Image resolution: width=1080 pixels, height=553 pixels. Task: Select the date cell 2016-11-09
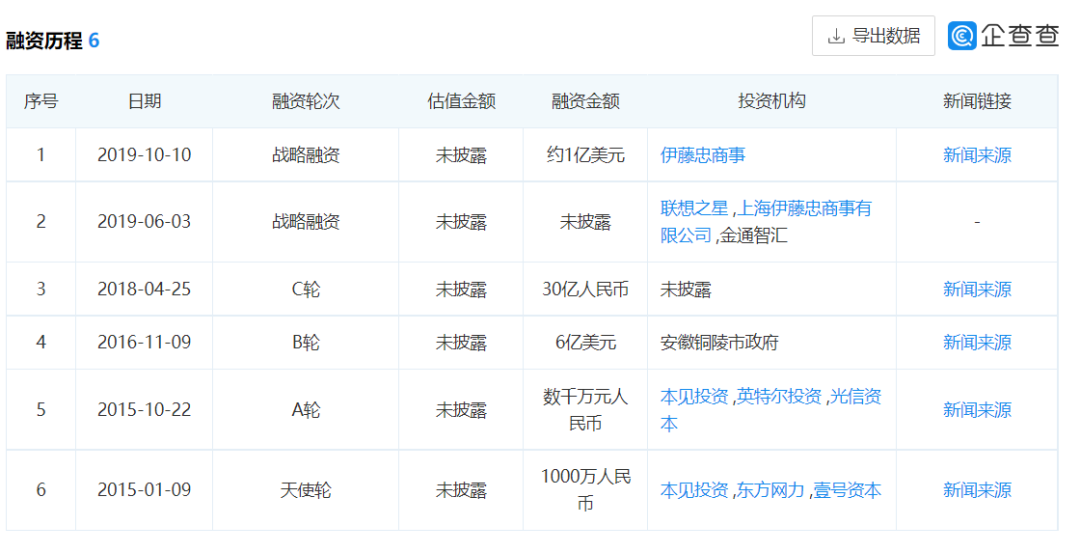point(144,342)
